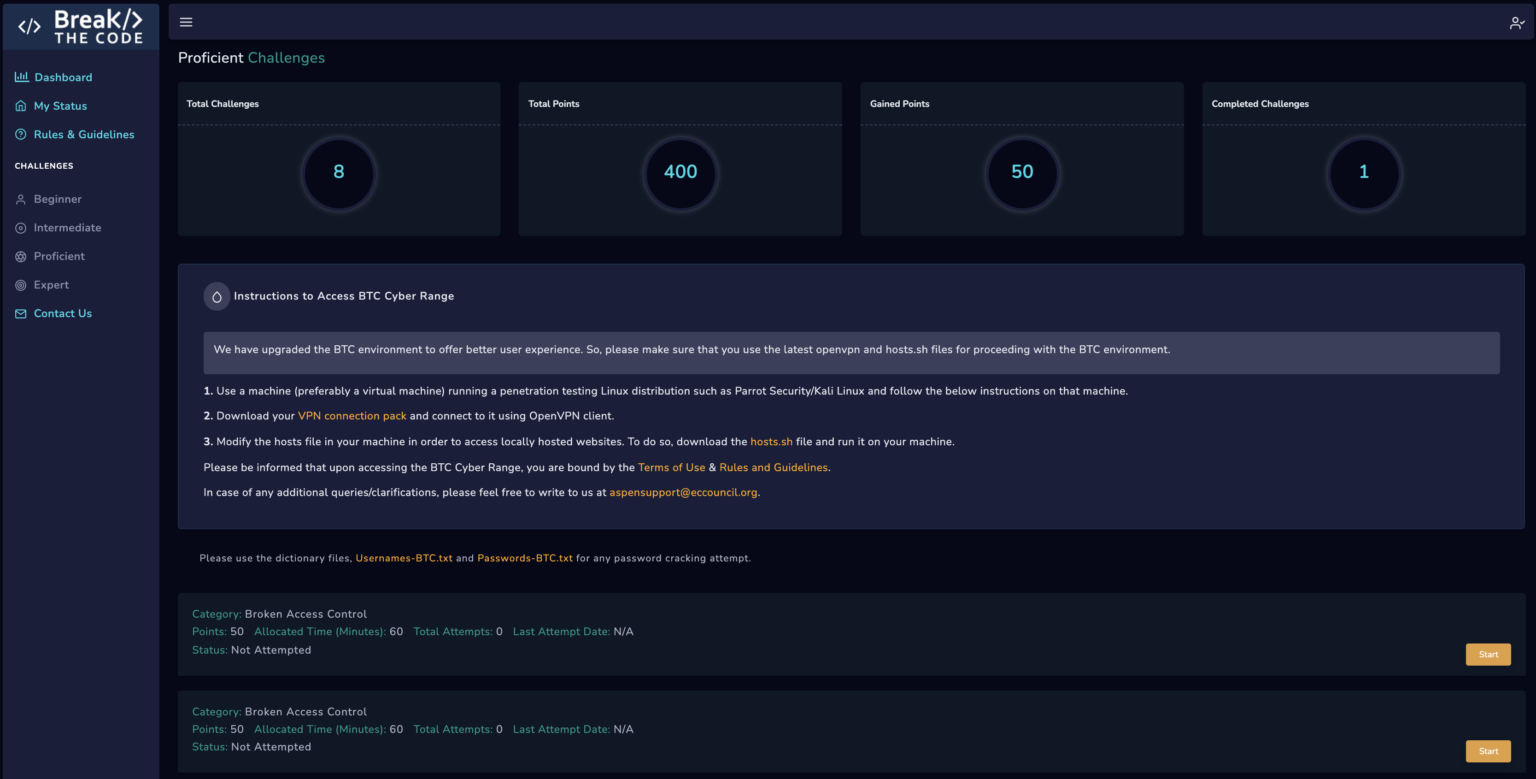Open the Terms of Use
Image resolution: width=1536 pixels, height=779 pixels.
tap(671, 466)
